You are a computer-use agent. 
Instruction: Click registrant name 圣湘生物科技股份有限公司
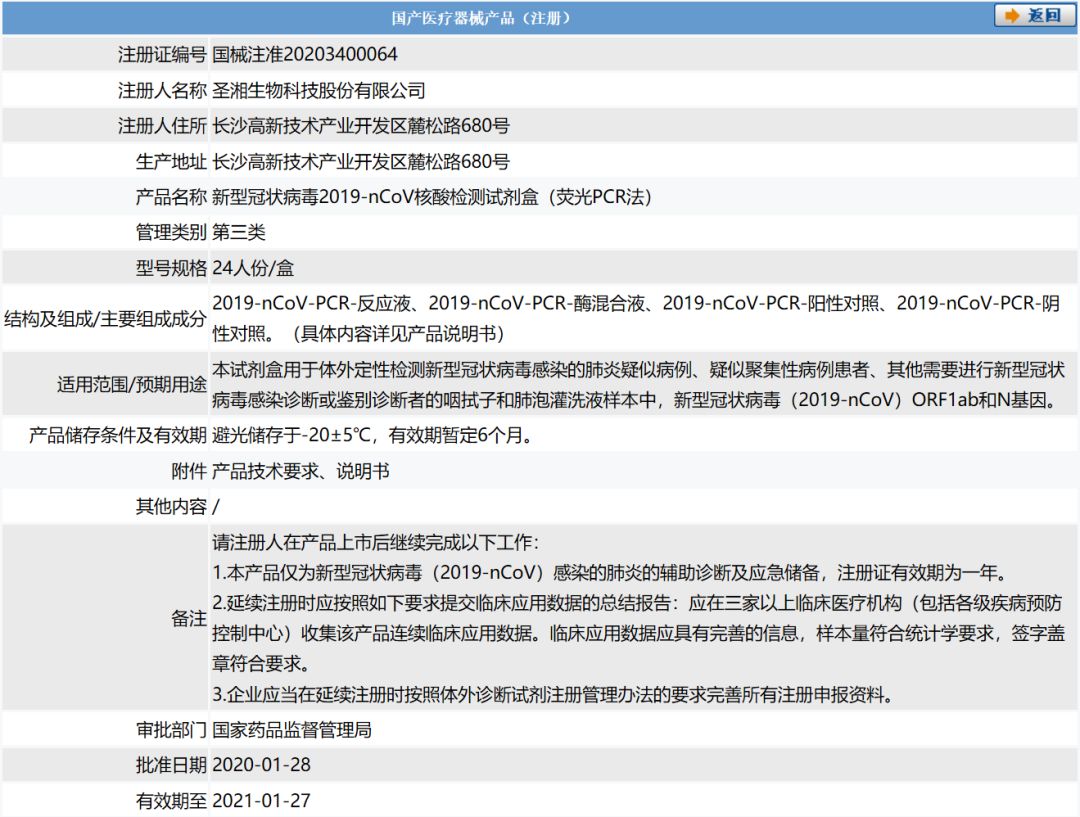319,91
